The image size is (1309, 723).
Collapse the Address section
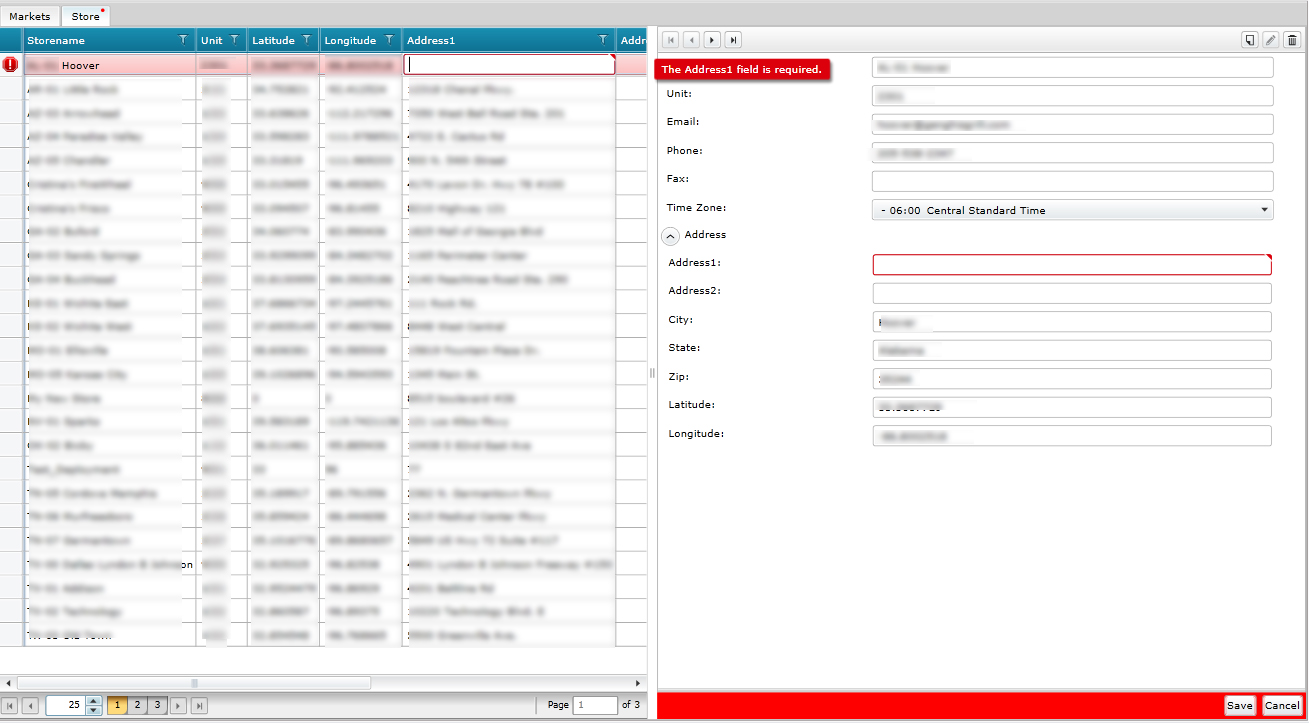tap(670, 236)
